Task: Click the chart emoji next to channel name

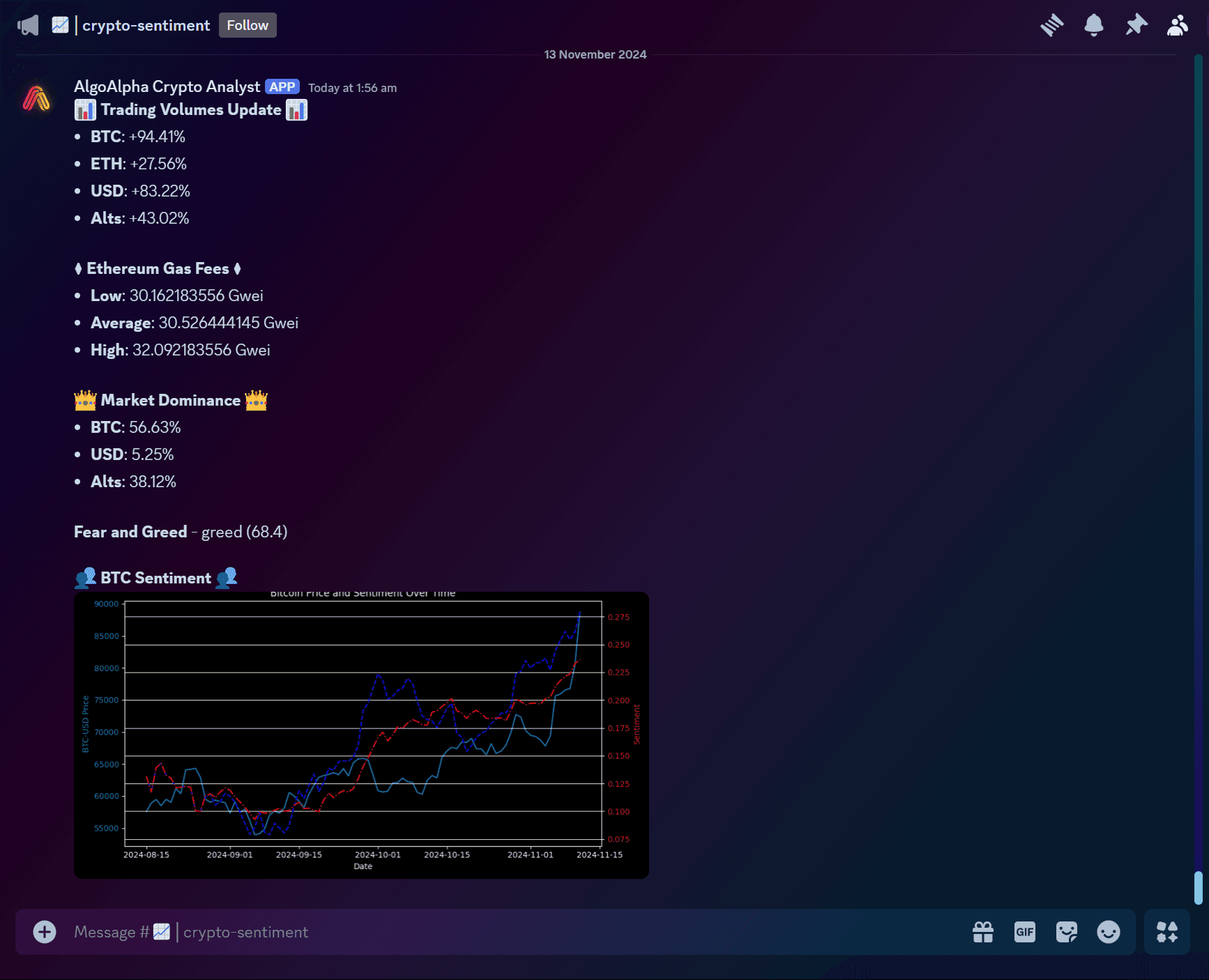Action: pos(61,24)
